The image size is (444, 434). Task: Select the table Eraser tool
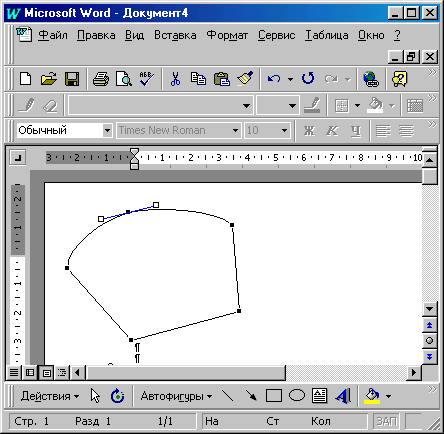pos(50,106)
